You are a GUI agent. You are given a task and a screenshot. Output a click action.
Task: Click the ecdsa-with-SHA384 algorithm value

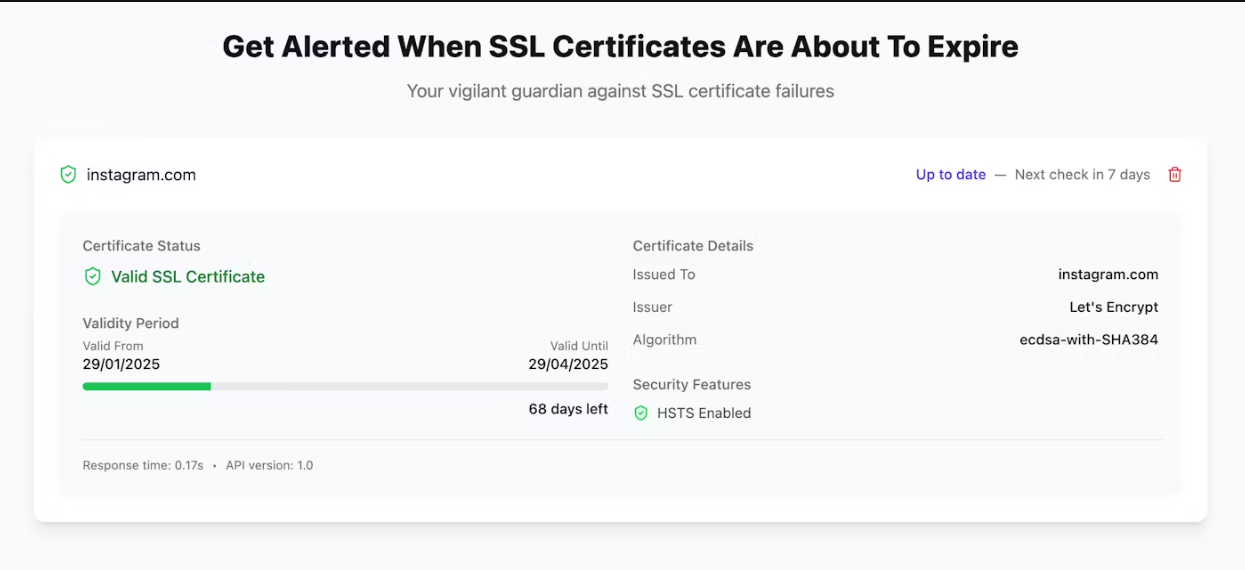pyautogui.click(x=1089, y=340)
